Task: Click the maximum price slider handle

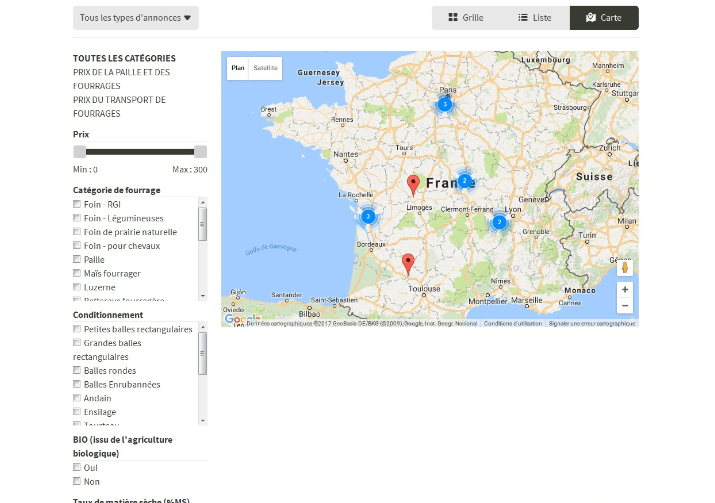Action: 200,151
